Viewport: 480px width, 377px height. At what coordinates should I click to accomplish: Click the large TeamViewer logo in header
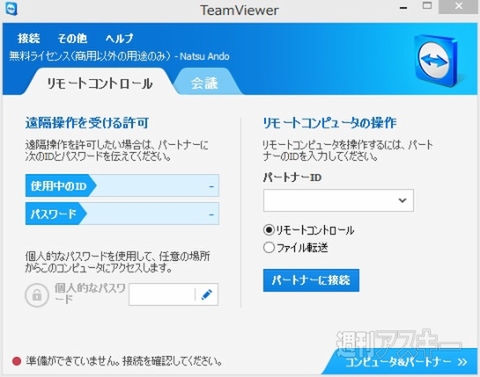coord(436,61)
